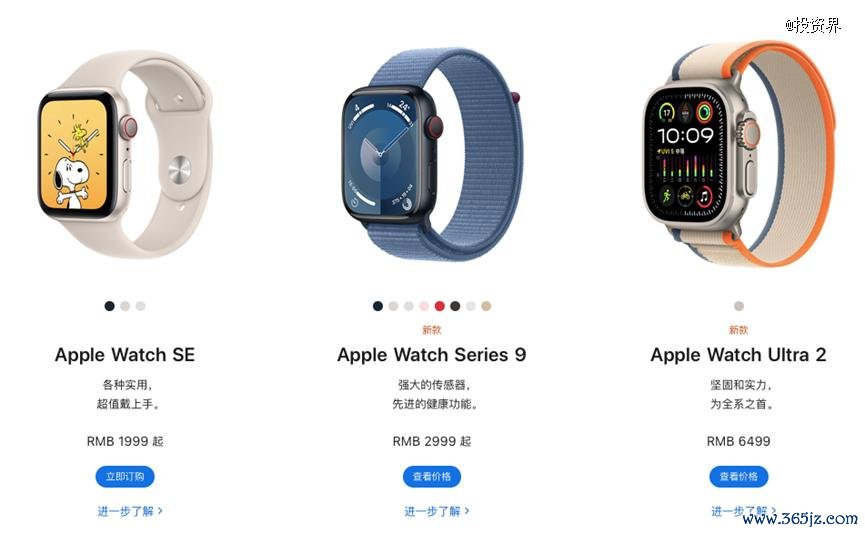Choose the starlight color dot under Apple Watch SE

[125, 306]
